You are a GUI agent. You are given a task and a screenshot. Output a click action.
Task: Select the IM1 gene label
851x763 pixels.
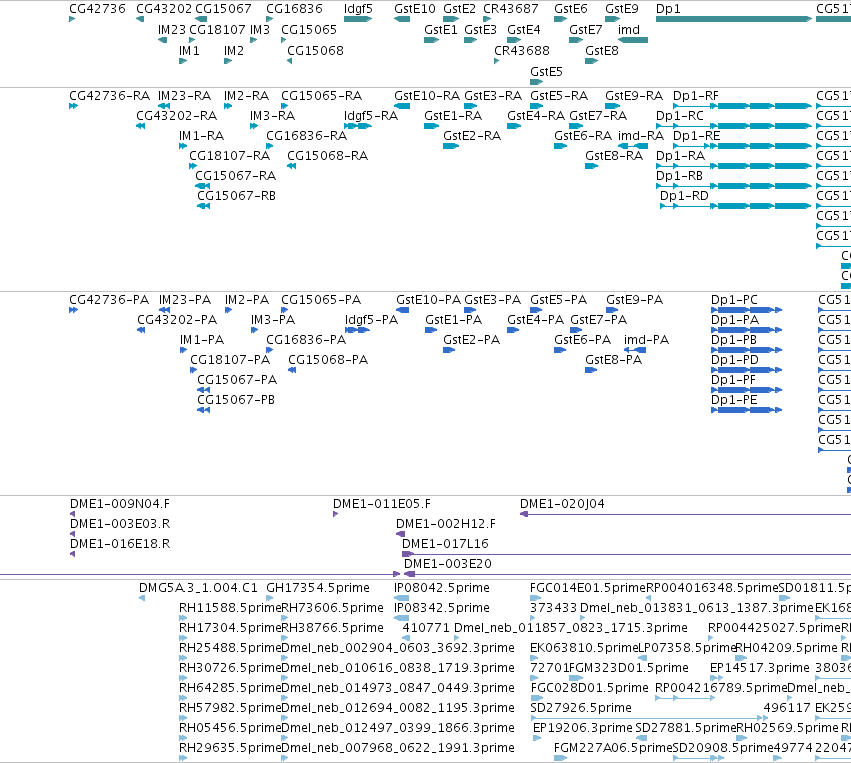point(189,50)
